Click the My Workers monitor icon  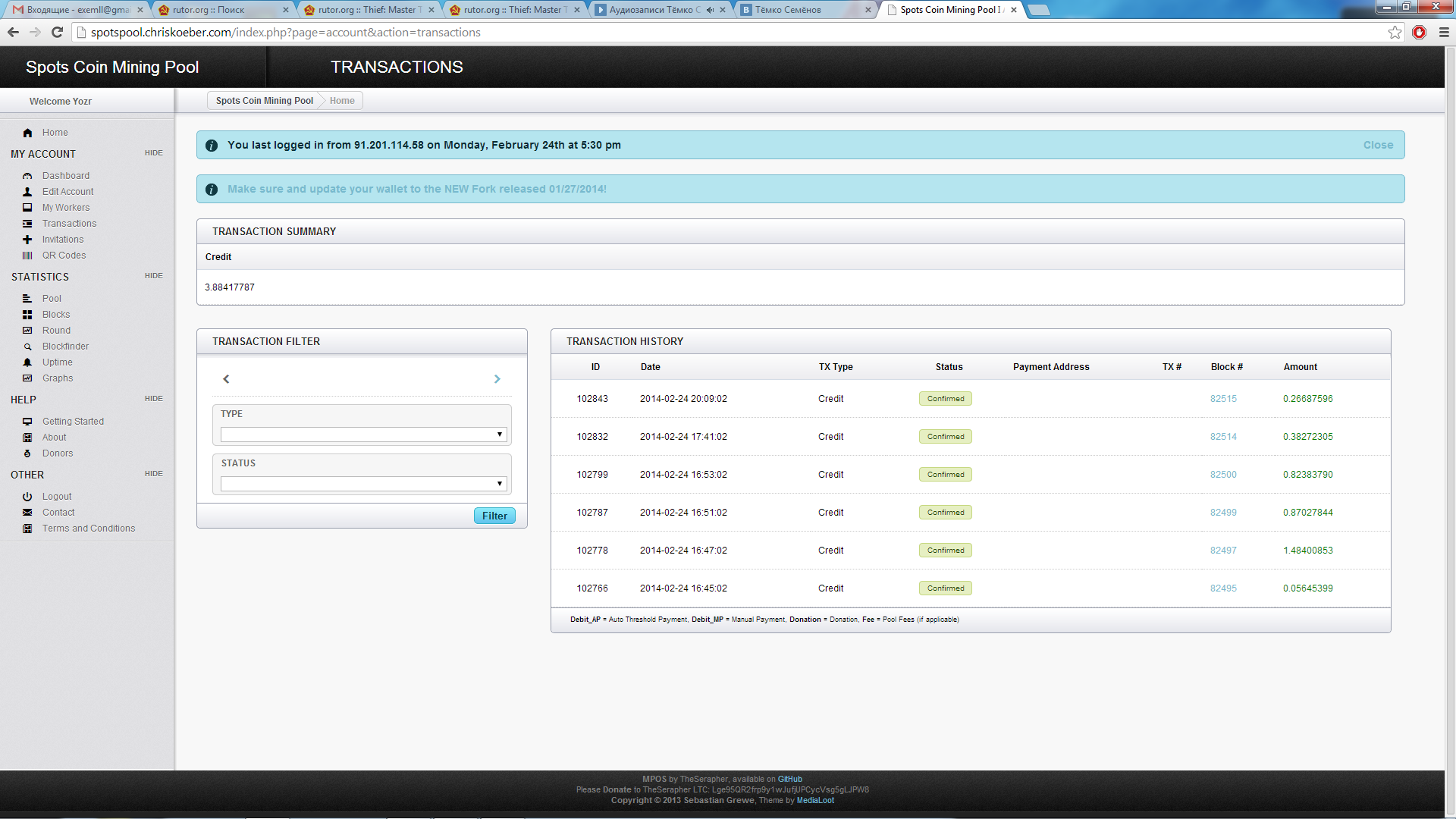click(x=27, y=208)
